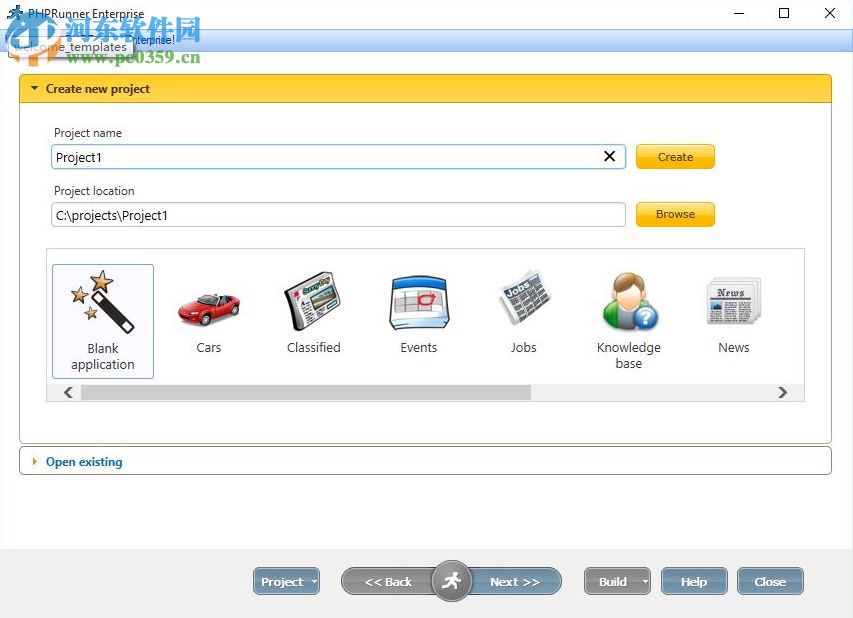Collapse the Create new project section
This screenshot has height=618, width=853.
point(37,88)
